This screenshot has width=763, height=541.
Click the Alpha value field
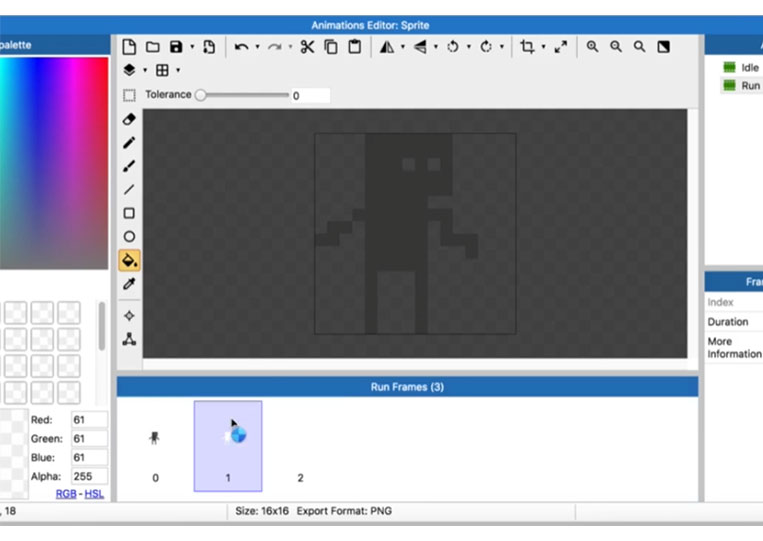click(89, 476)
